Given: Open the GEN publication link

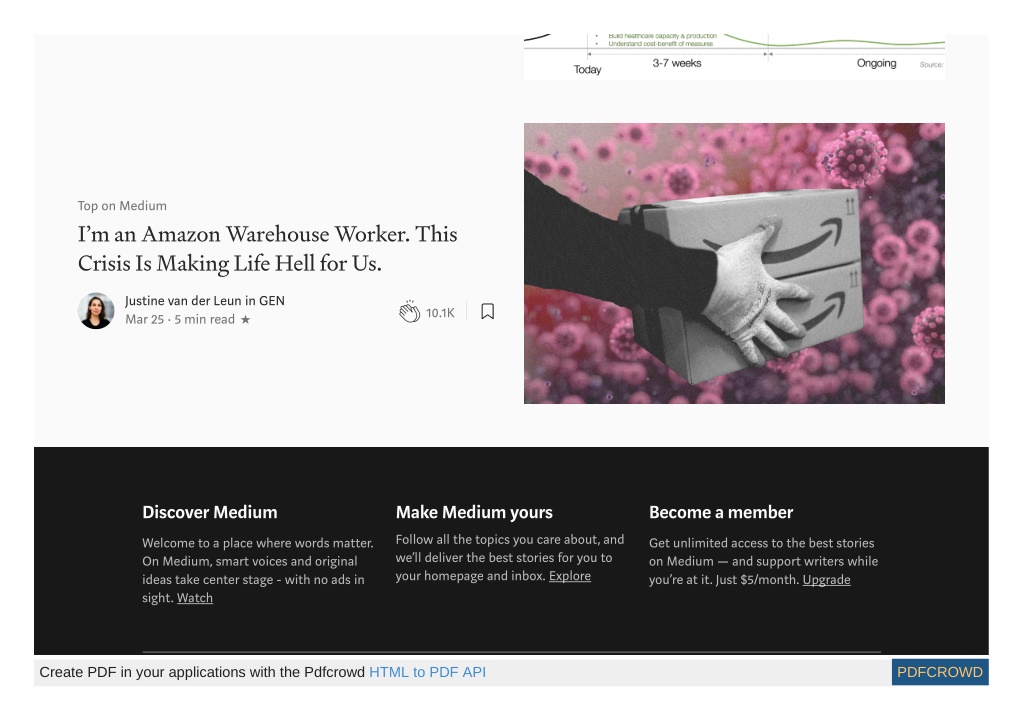Looking at the screenshot, I should [271, 301].
